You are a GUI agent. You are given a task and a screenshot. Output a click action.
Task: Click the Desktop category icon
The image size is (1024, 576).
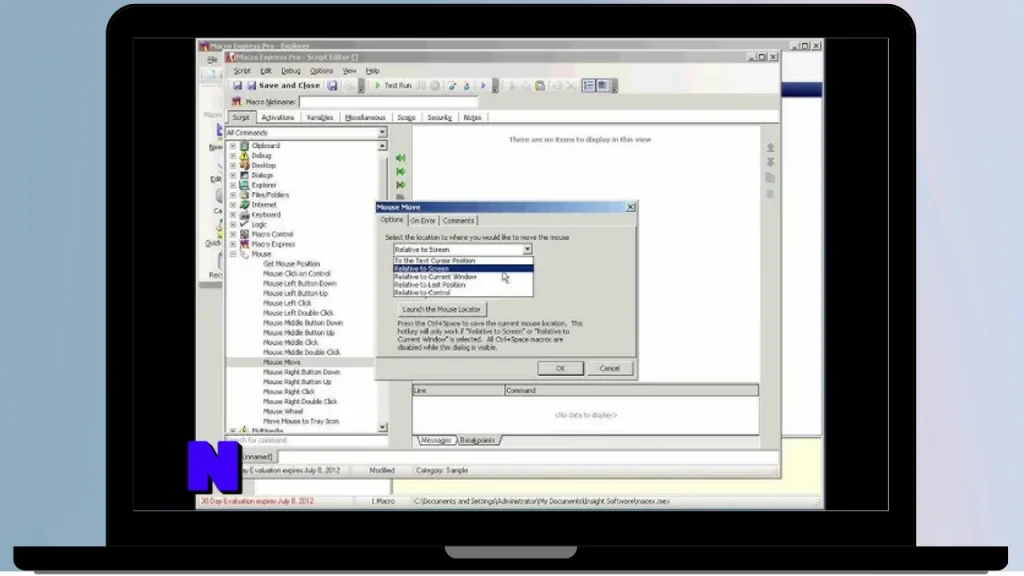(x=244, y=165)
